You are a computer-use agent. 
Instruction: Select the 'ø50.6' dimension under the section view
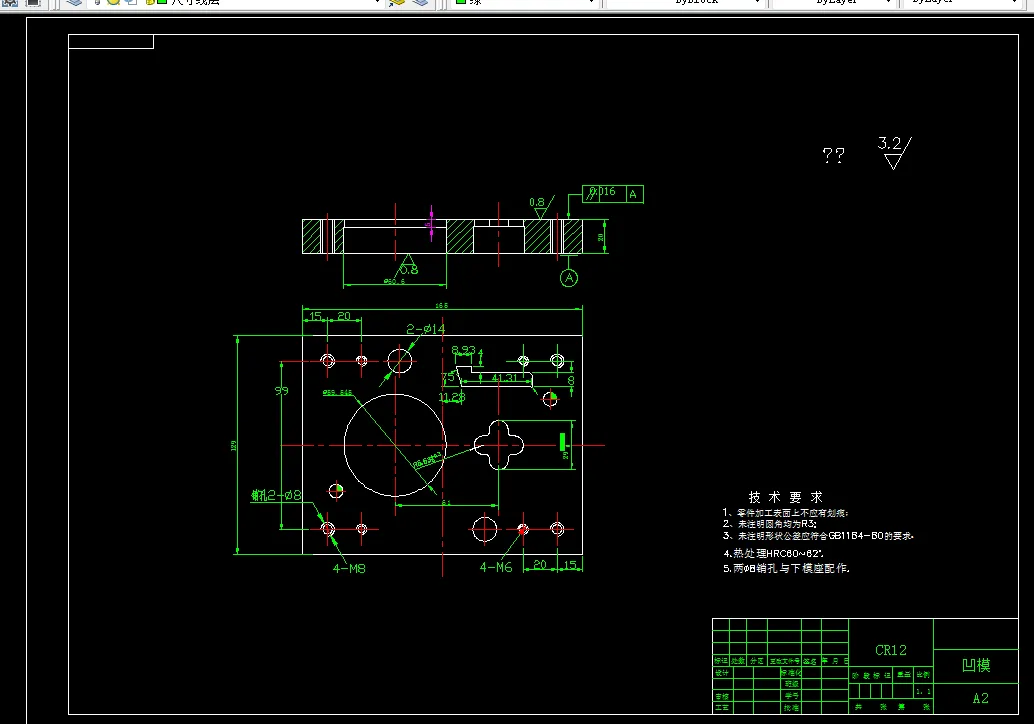(x=394, y=281)
